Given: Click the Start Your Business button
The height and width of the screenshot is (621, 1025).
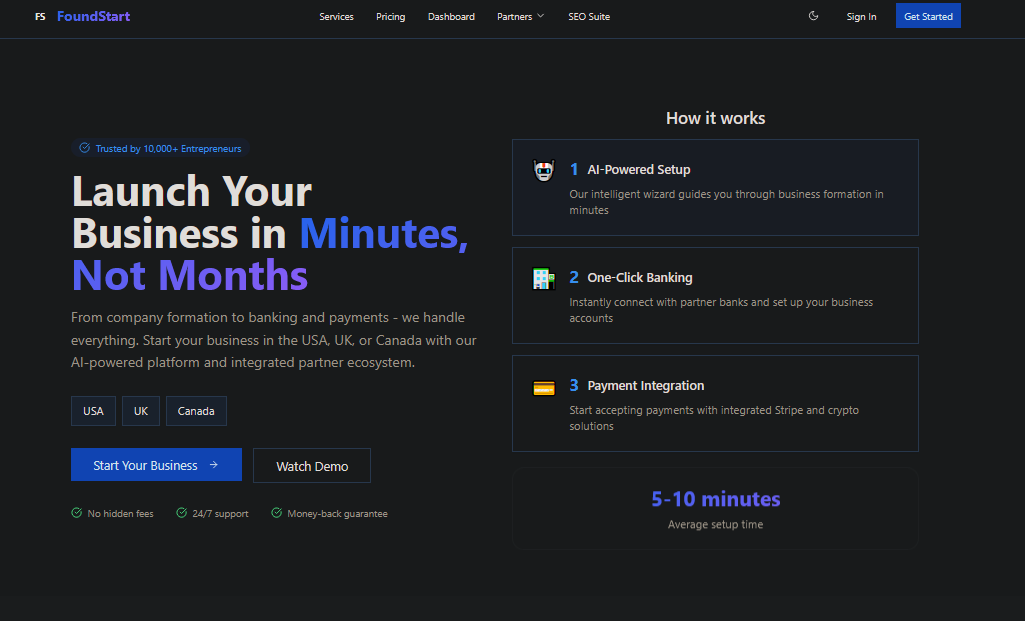Looking at the screenshot, I should point(156,465).
